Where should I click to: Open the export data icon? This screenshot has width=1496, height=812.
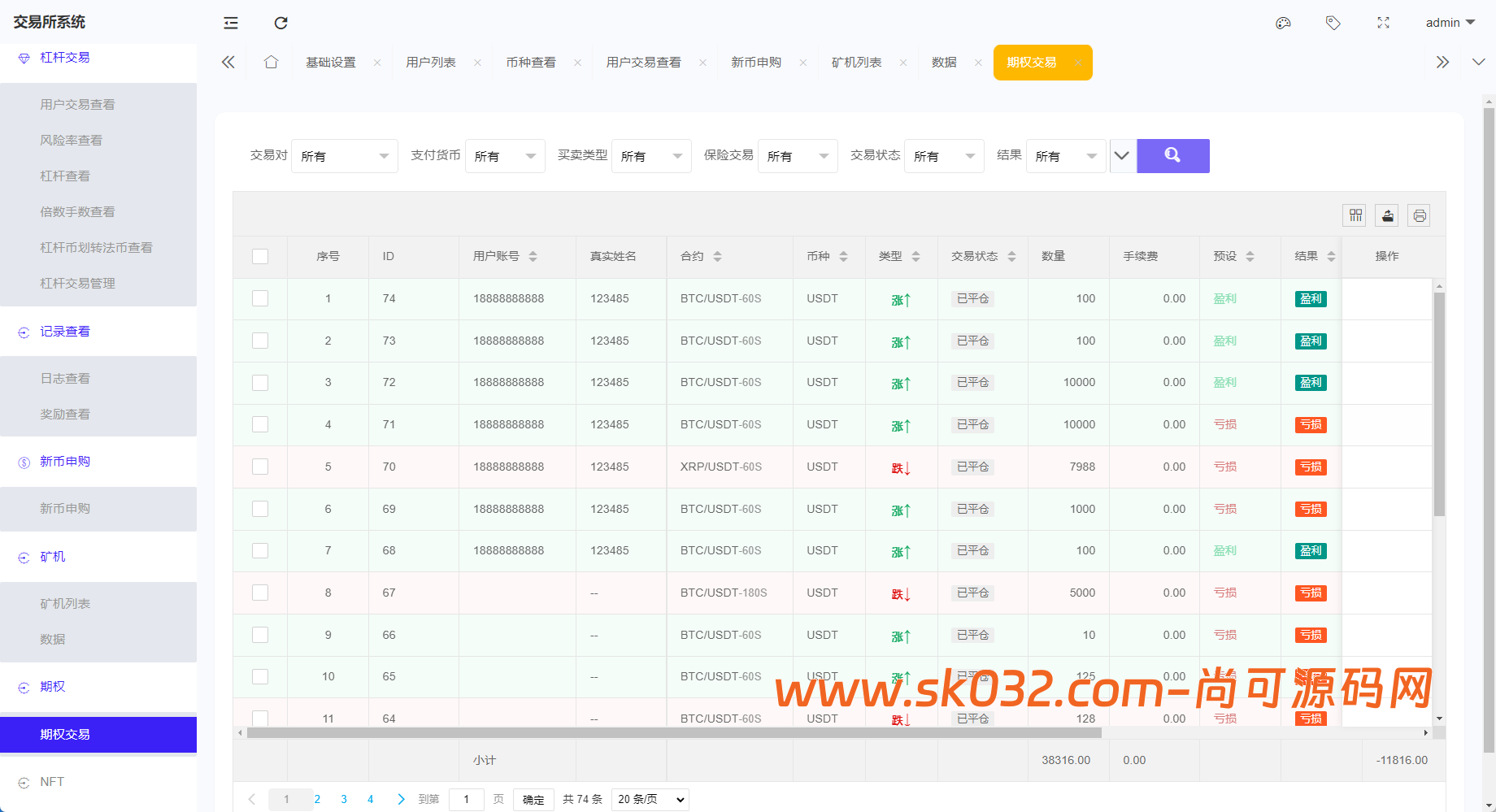pyautogui.click(x=1386, y=215)
